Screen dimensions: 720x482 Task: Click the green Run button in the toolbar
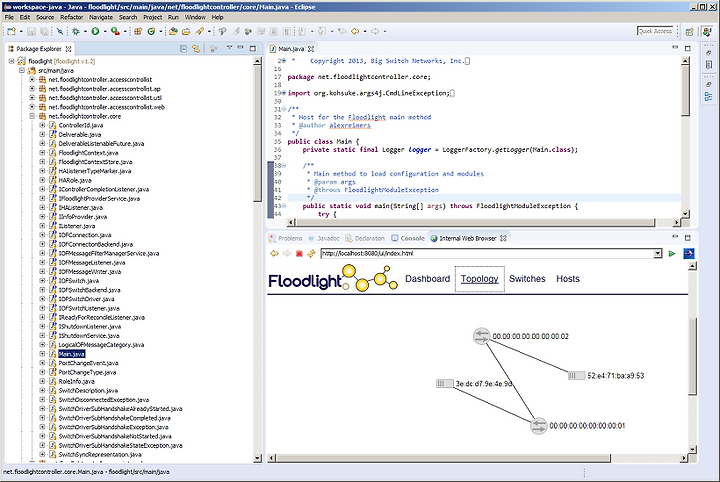(96, 31)
